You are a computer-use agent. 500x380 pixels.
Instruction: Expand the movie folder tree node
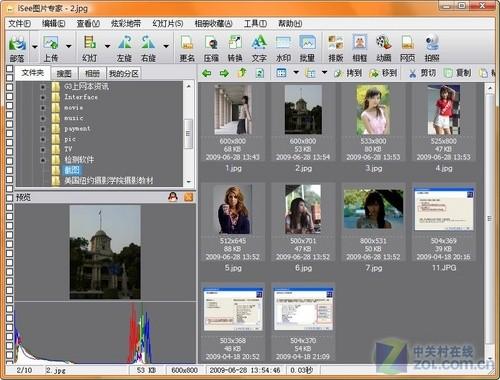coord(43,108)
